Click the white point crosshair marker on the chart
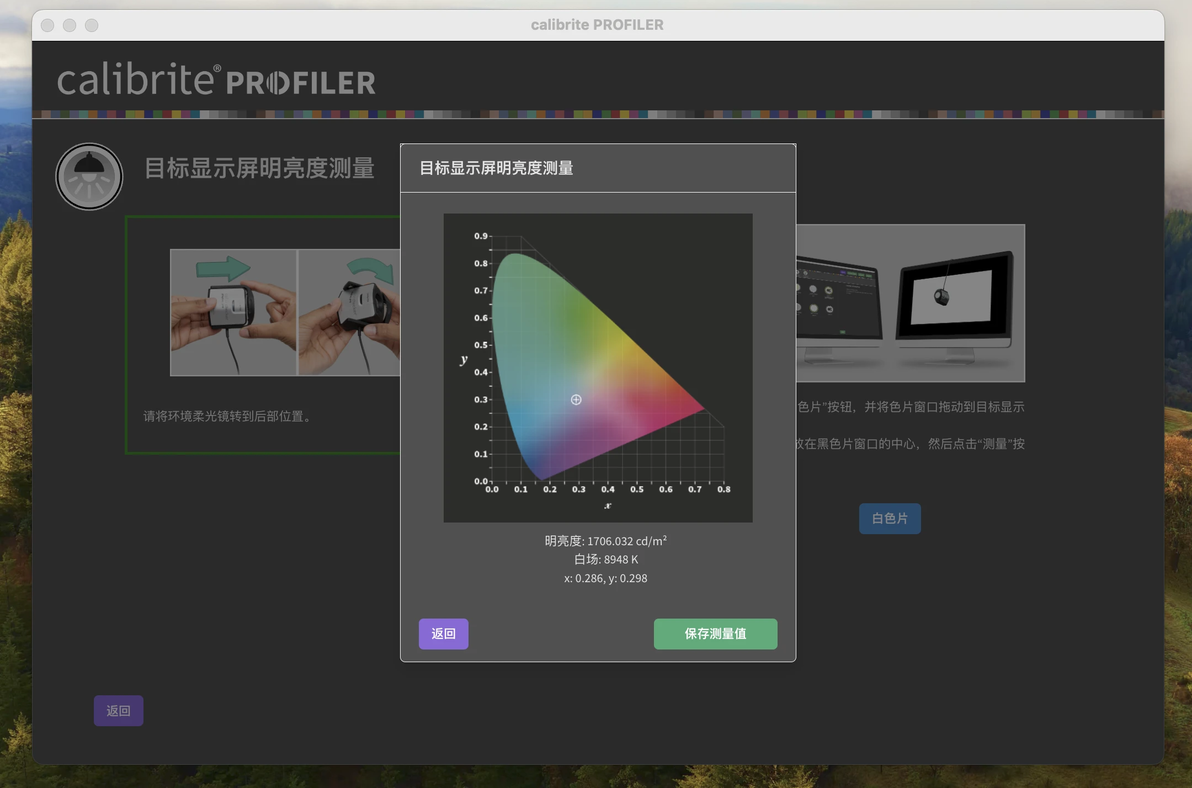 pos(576,400)
